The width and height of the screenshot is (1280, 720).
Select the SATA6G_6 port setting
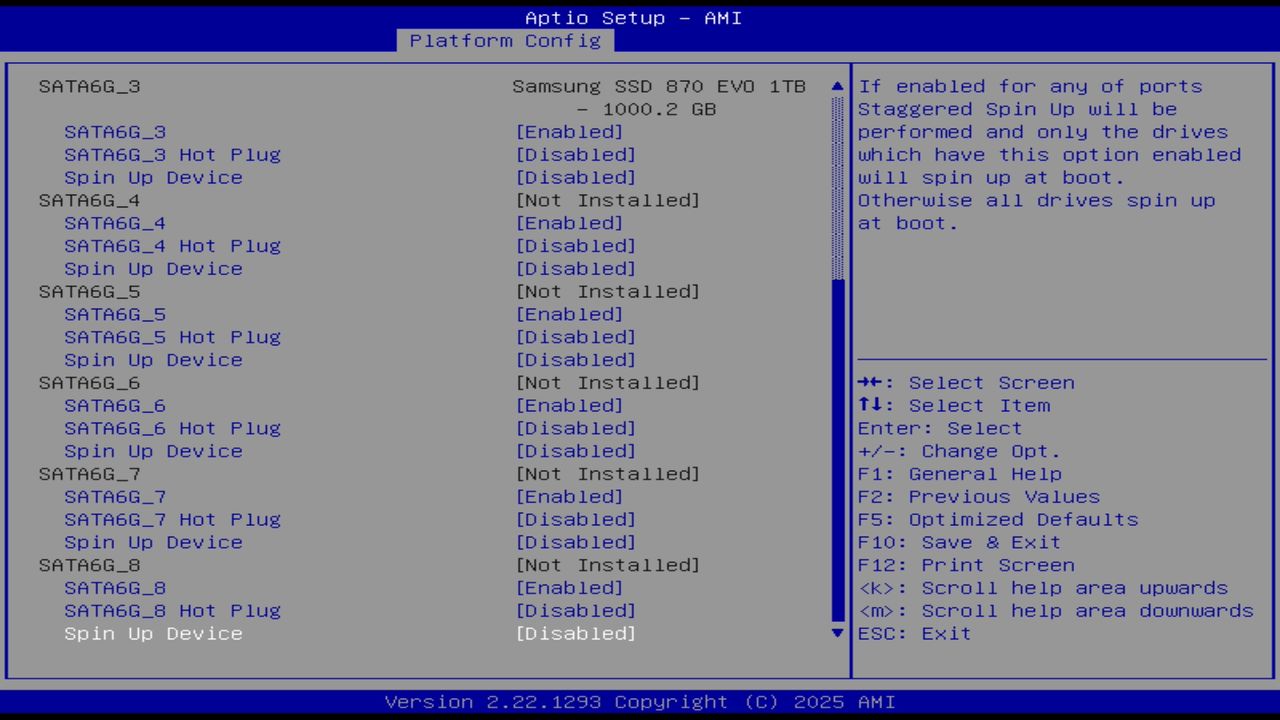tap(115, 405)
